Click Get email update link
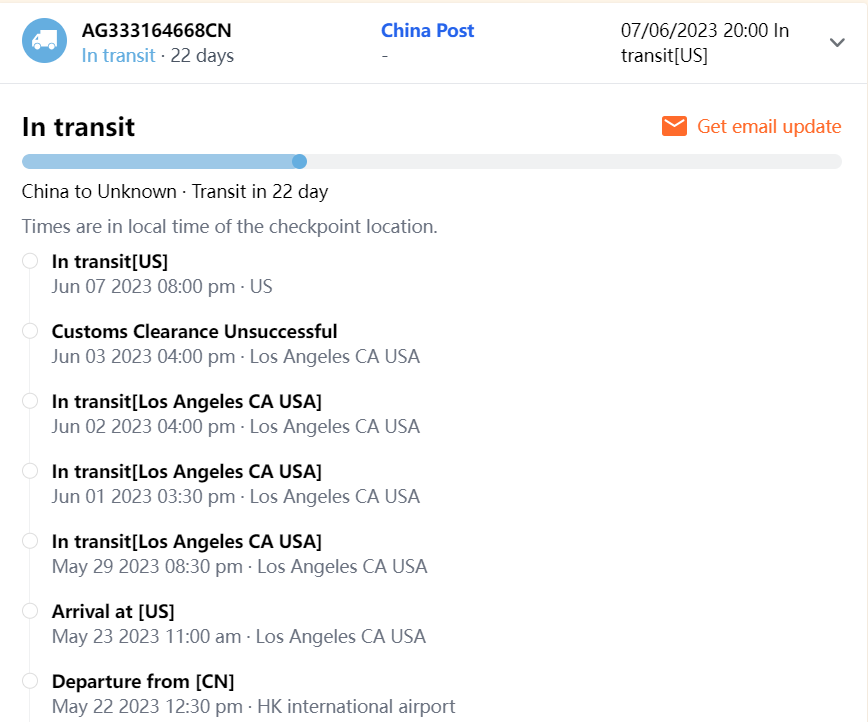The height and width of the screenshot is (722, 868). pos(769,126)
